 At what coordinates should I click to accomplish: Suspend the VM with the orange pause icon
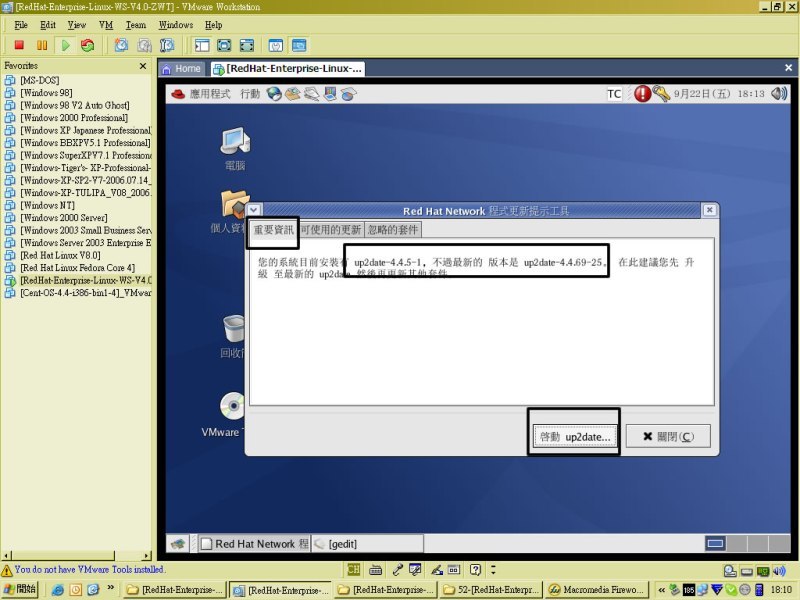point(42,45)
